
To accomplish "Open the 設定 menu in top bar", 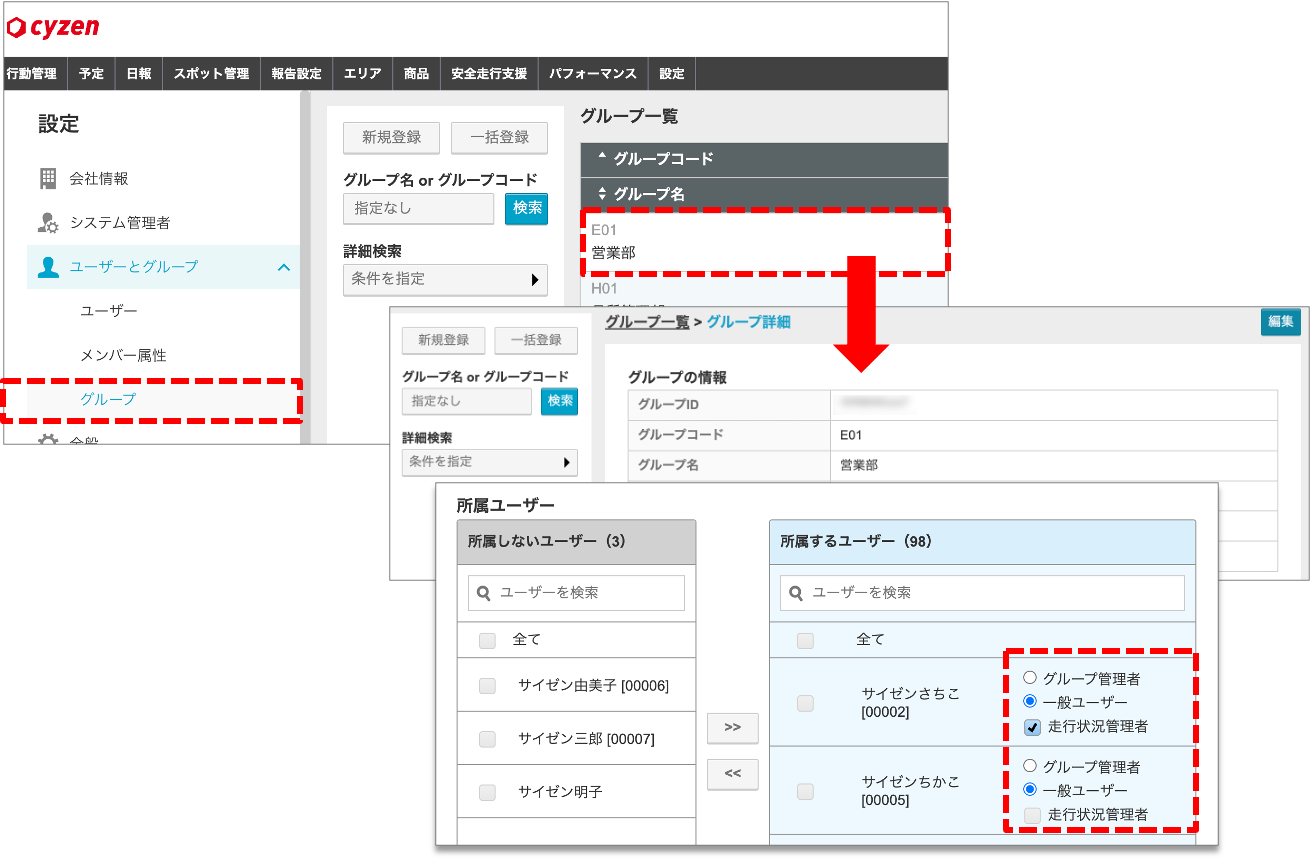I will (672, 74).
